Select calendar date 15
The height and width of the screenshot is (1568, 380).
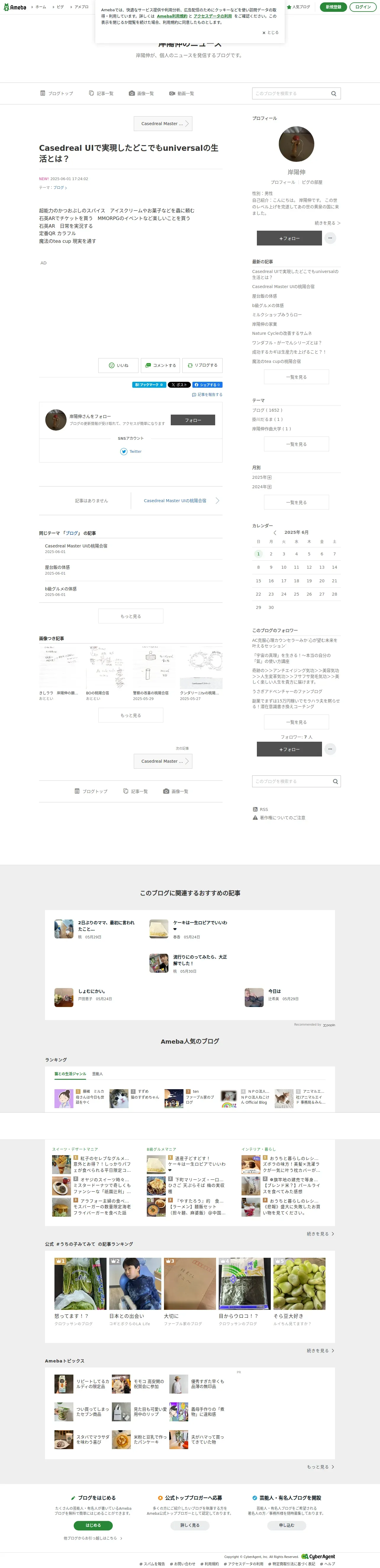(x=258, y=581)
